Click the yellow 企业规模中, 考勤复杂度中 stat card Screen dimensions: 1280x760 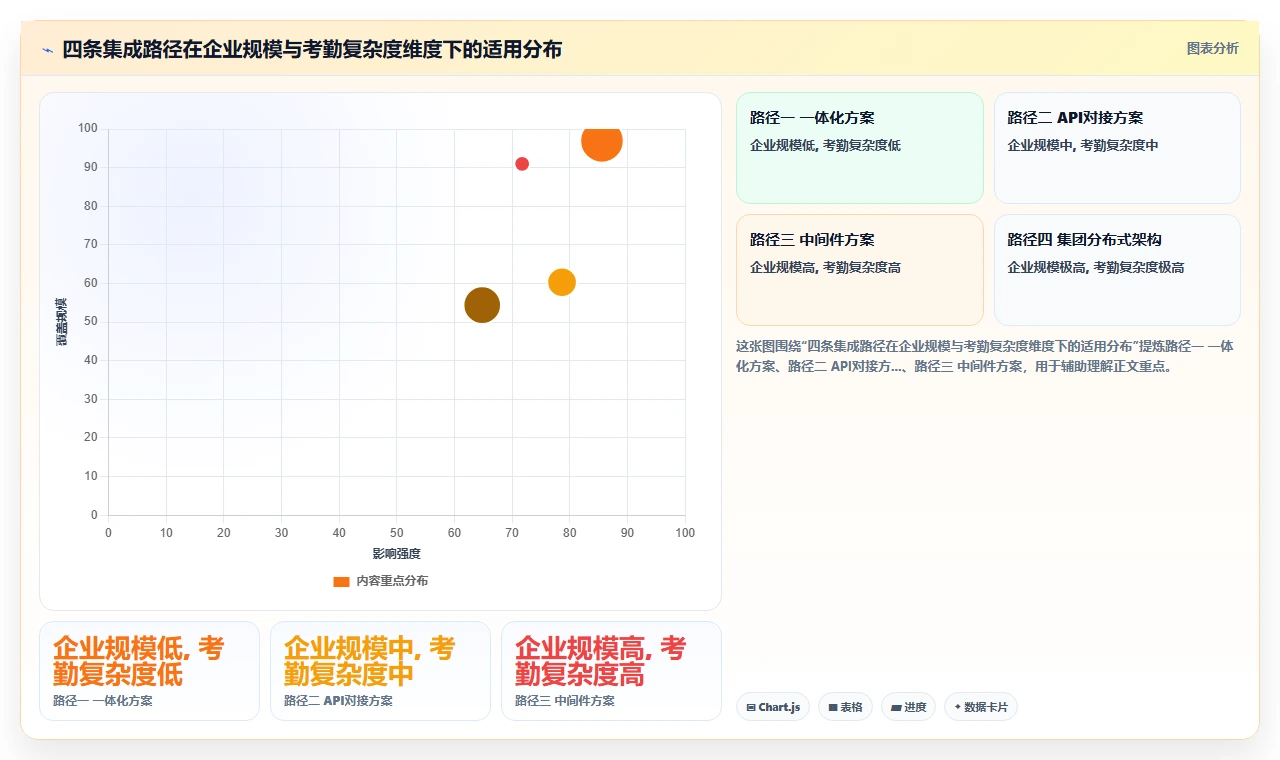click(x=380, y=671)
